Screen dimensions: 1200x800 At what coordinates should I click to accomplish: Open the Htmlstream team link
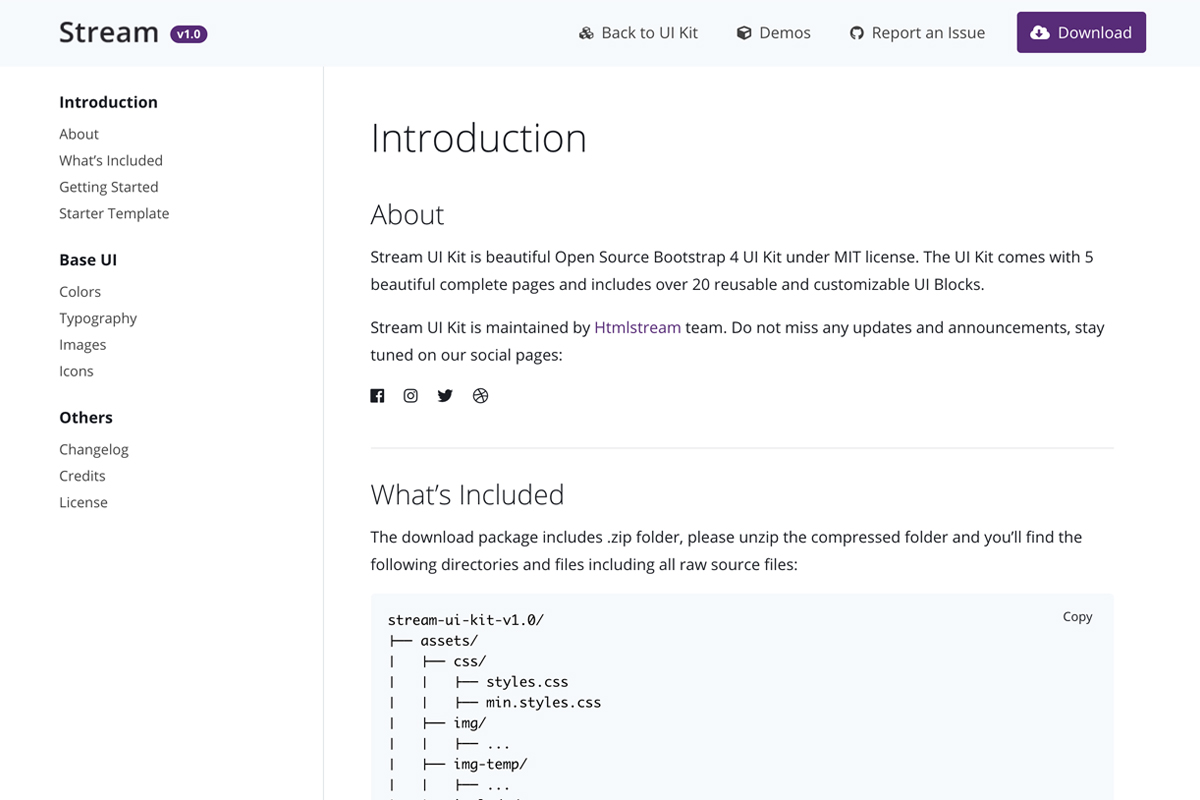pos(637,327)
